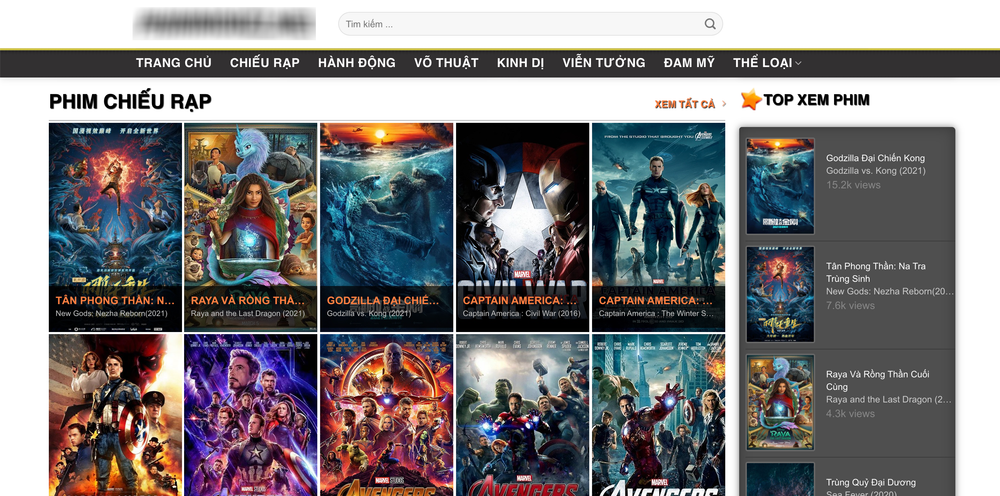Open the first Avengers movie poster
Image resolution: width=1000 pixels, height=496 pixels.
(658, 415)
